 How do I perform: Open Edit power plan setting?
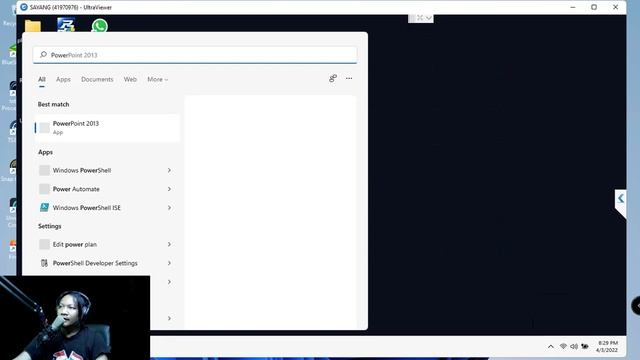point(75,244)
